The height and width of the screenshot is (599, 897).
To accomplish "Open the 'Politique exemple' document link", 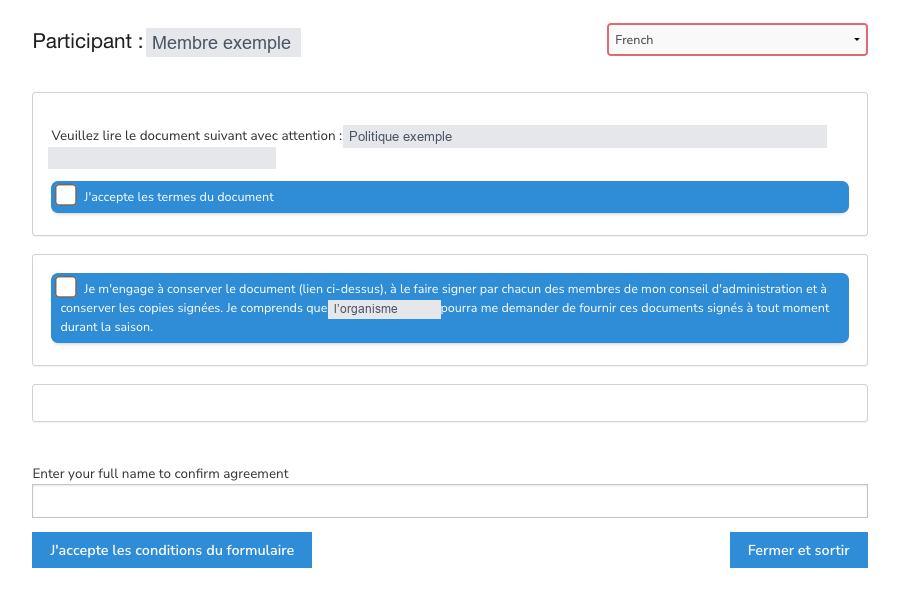I will click(400, 137).
